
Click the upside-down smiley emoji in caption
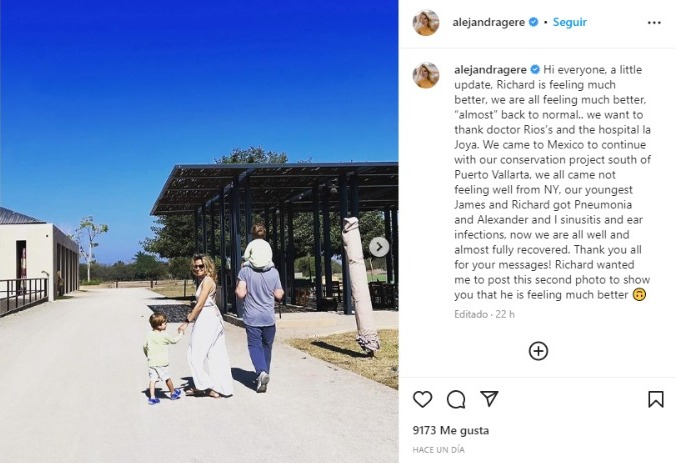639,295
